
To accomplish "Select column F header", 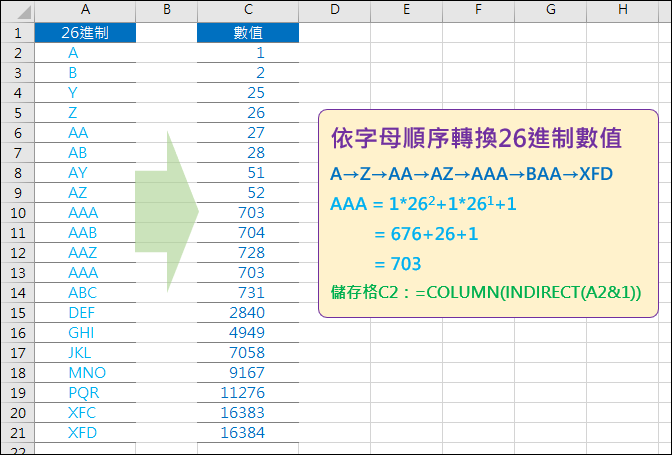I will point(478,11).
